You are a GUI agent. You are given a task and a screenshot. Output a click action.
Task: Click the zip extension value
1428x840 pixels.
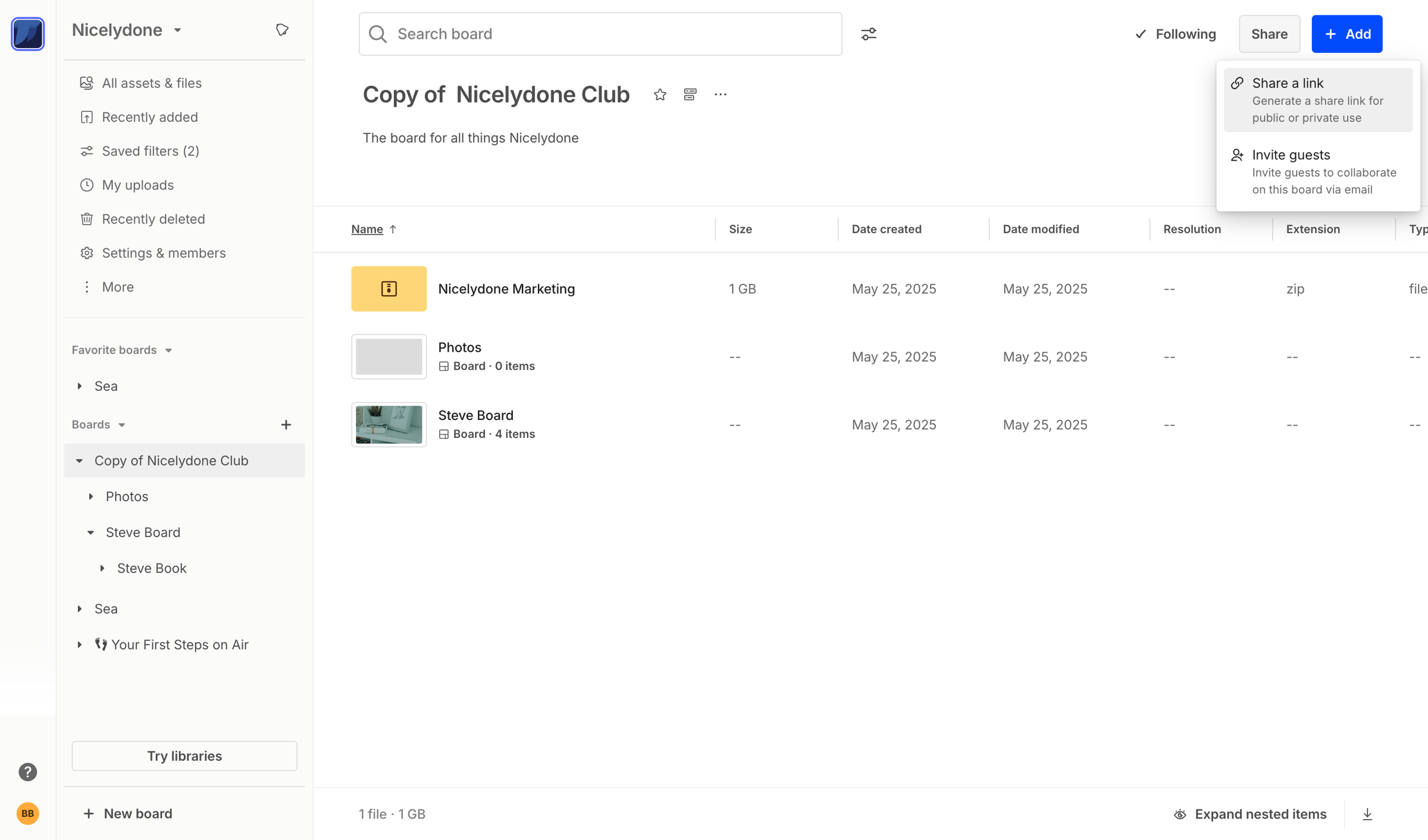point(1295,289)
